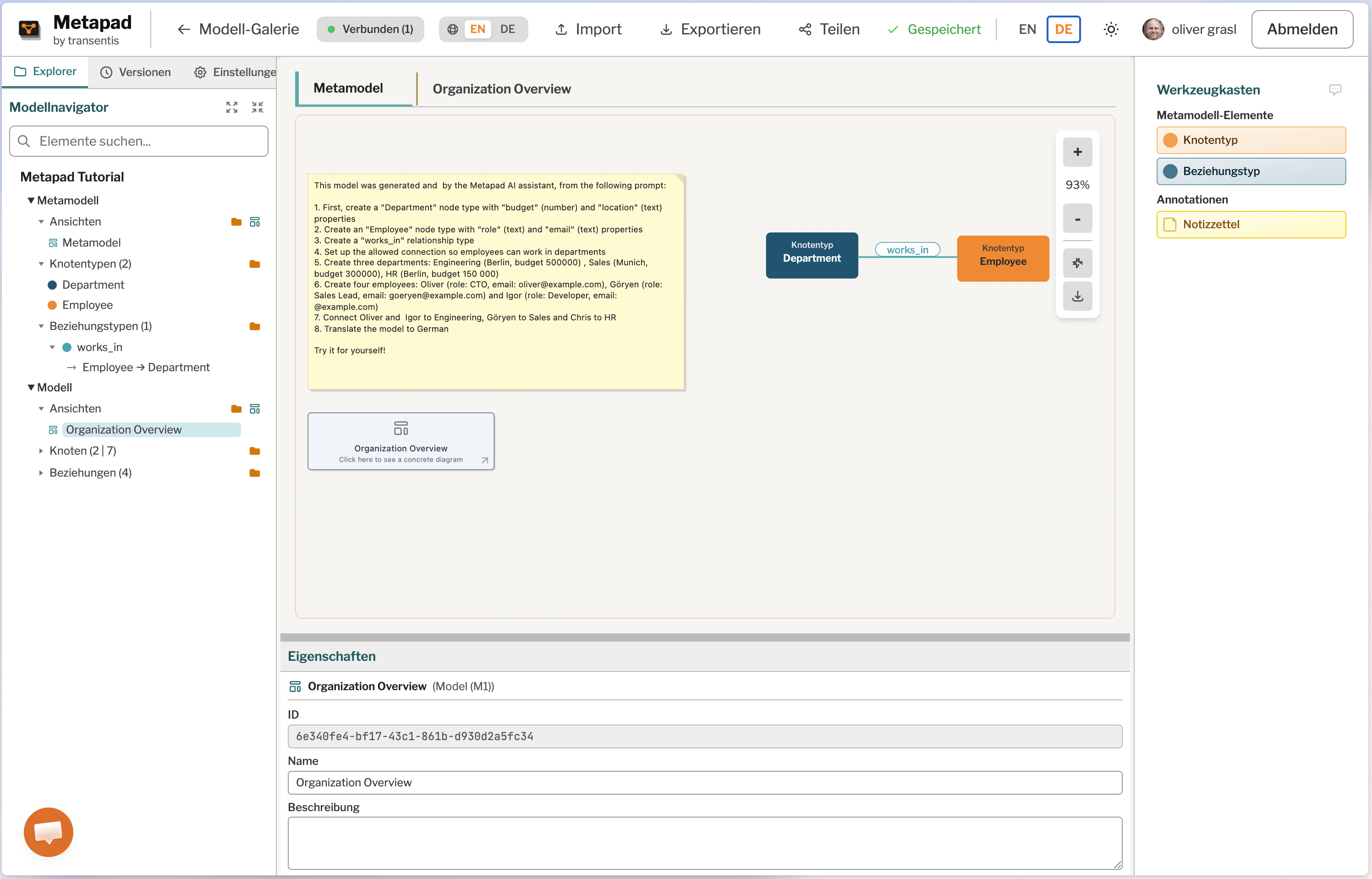Collapse the Metamodell tree section
The image size is (1372, 879).
pos(31,201)
